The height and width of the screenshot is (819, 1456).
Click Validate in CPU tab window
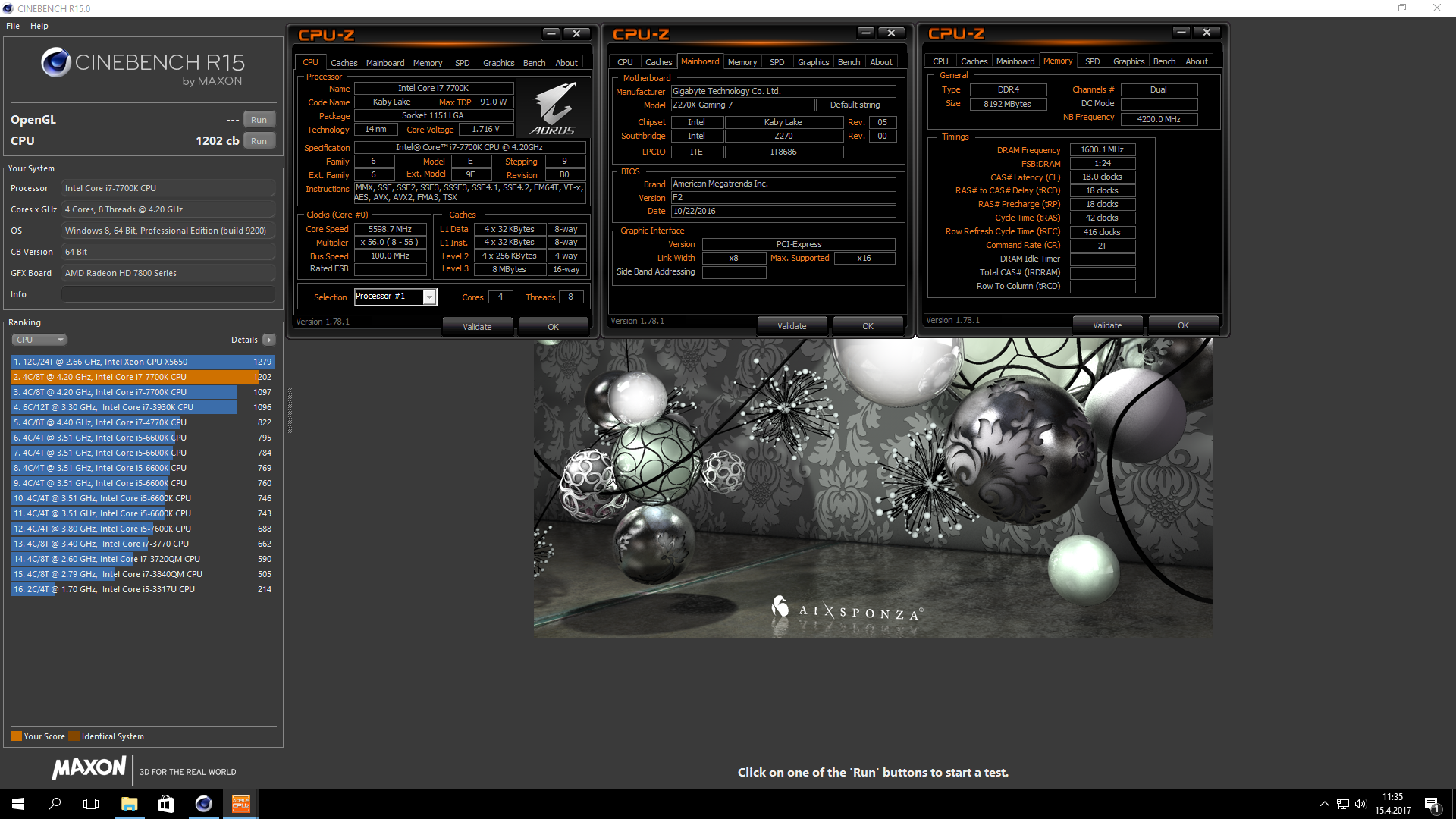(x=477, y=327)
